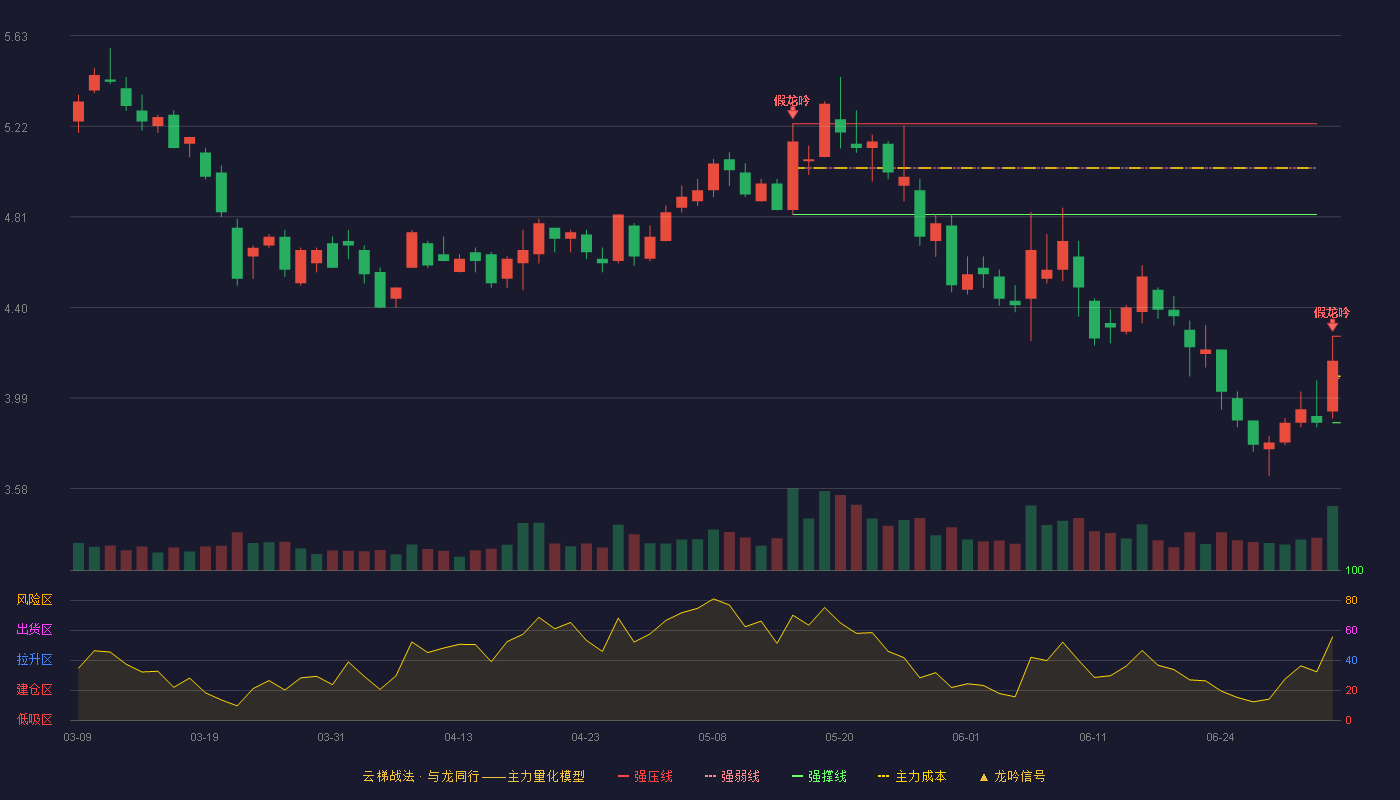Click the 20 indicator axis value
Viewport: 1400px width, 800px height.
click(x=1351, y=690)
